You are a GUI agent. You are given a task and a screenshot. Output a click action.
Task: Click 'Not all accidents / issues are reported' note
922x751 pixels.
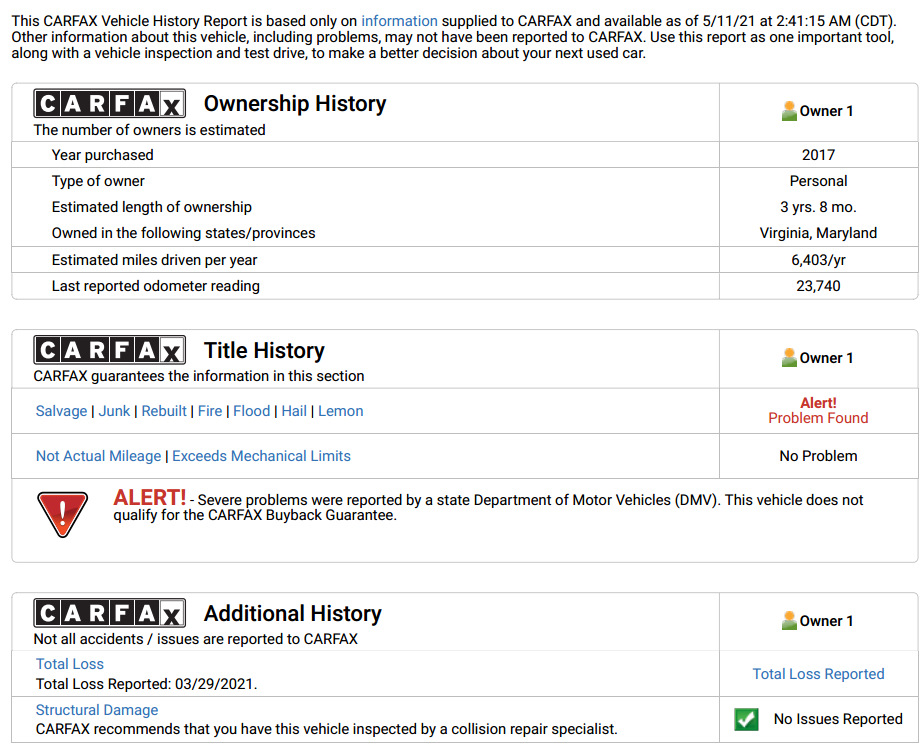coord(196,639)
